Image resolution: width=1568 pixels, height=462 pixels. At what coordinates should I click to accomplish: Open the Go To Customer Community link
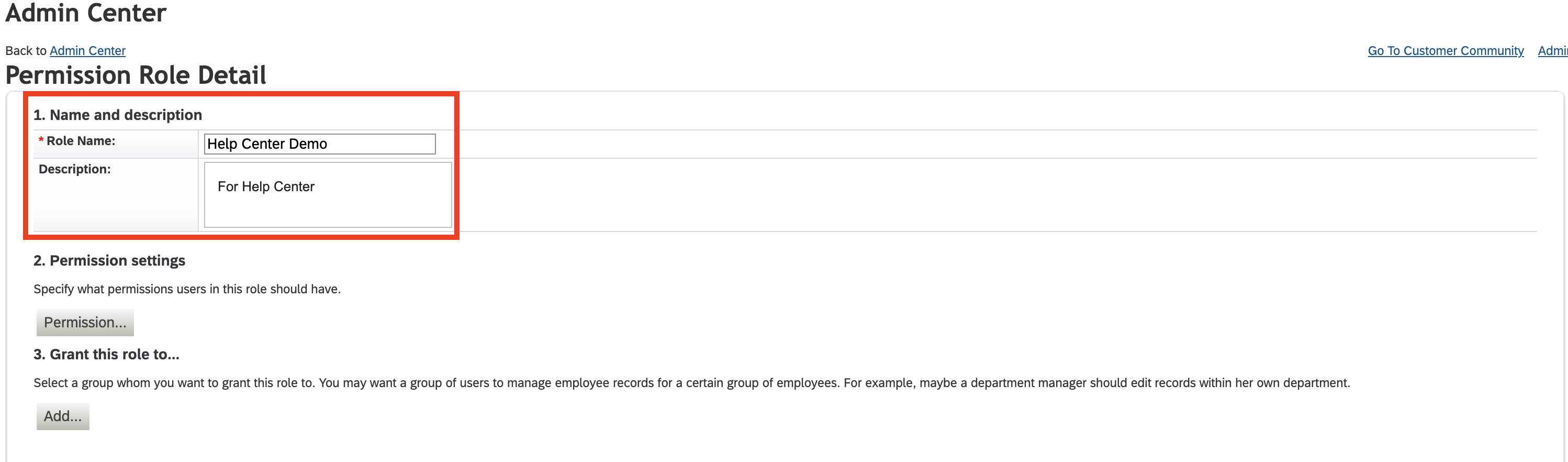(1445, 51)
